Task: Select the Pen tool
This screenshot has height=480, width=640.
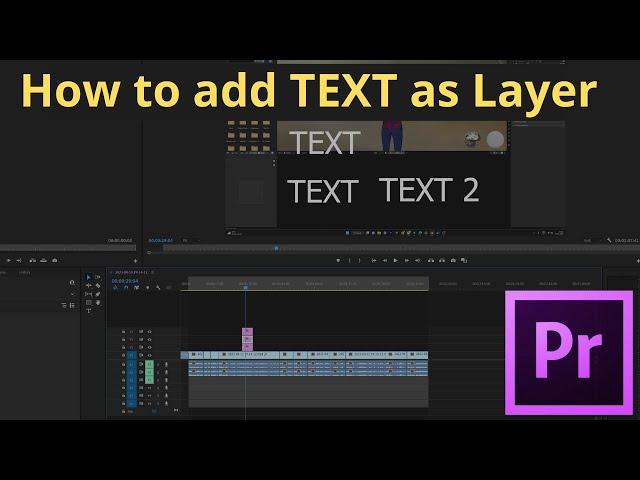Action: (x=98, y=294)
